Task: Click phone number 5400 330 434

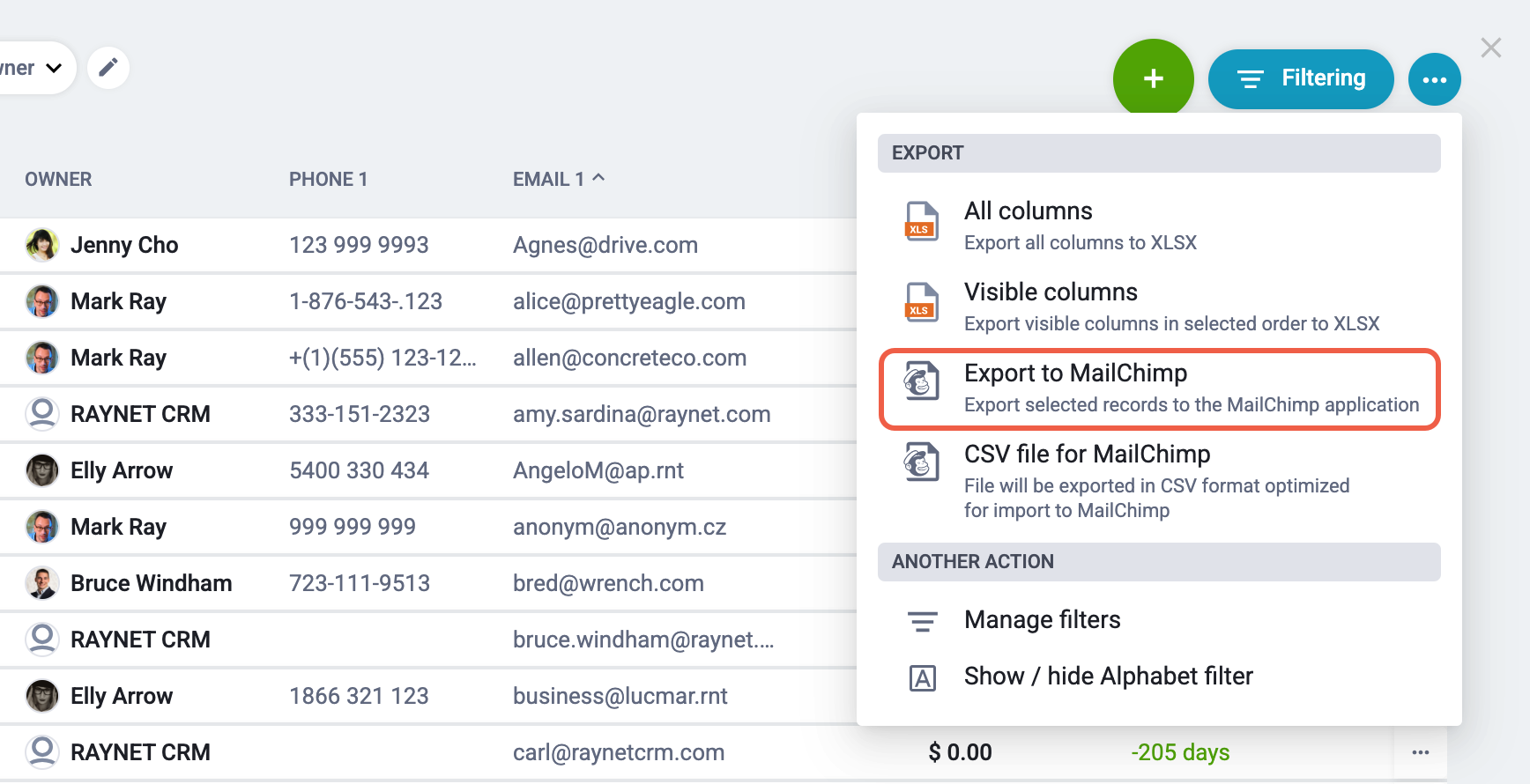Action: pyautogui.click(x=359, y=470)
